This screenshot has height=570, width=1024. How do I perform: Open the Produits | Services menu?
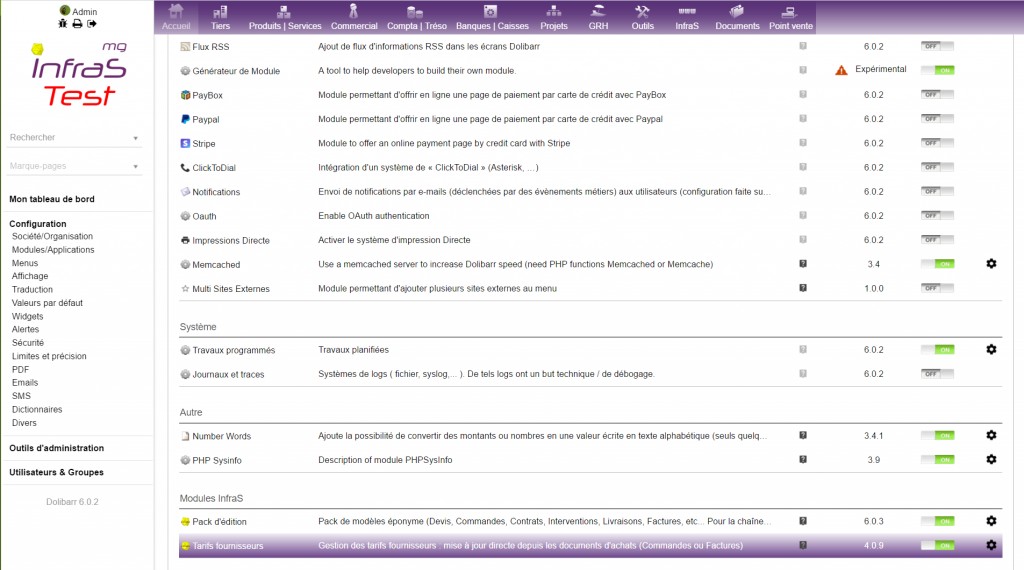click(x=285, y=18)
